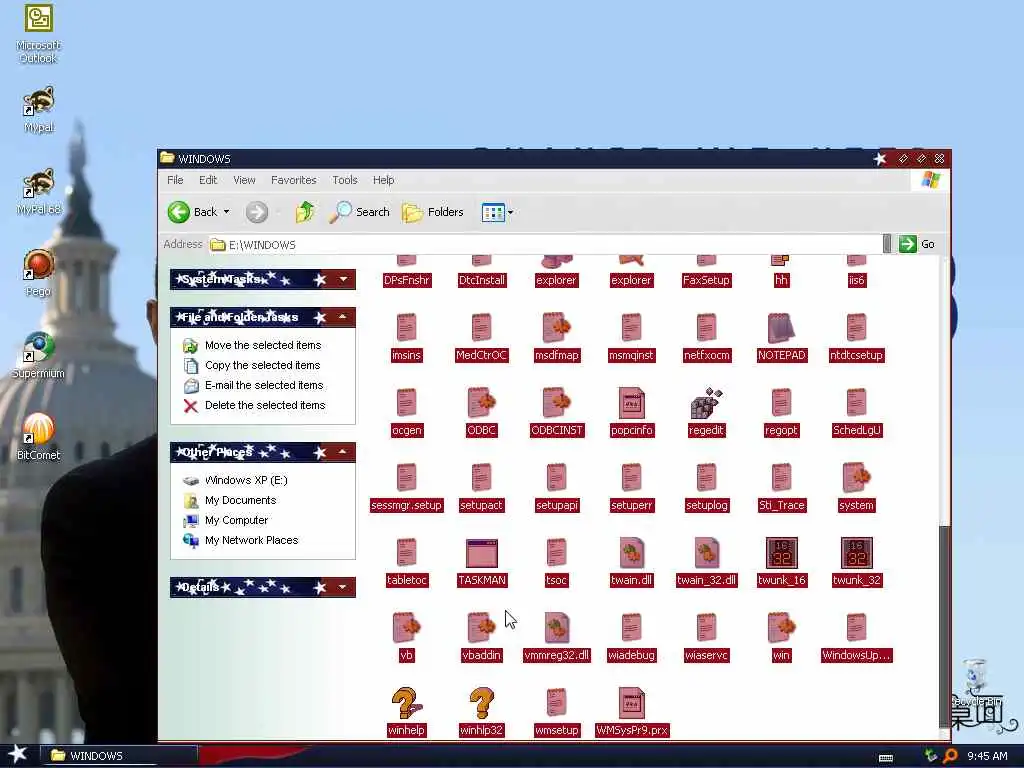
Task: Click the Start star button
Action: 18,756
